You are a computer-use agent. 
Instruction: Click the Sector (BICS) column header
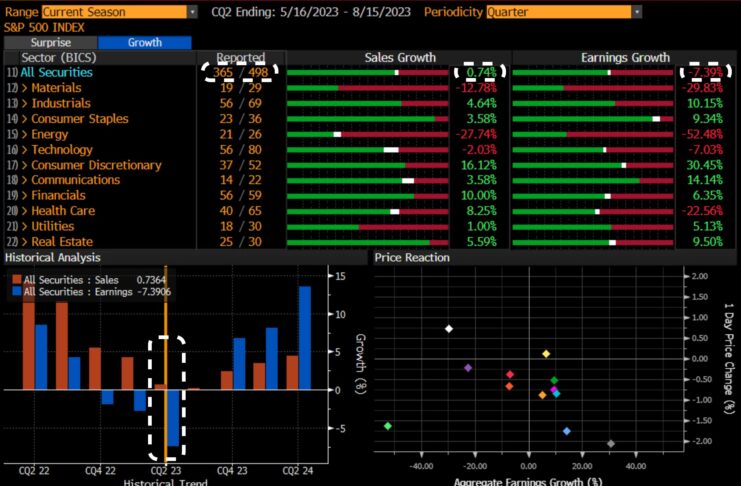[59, 58]
